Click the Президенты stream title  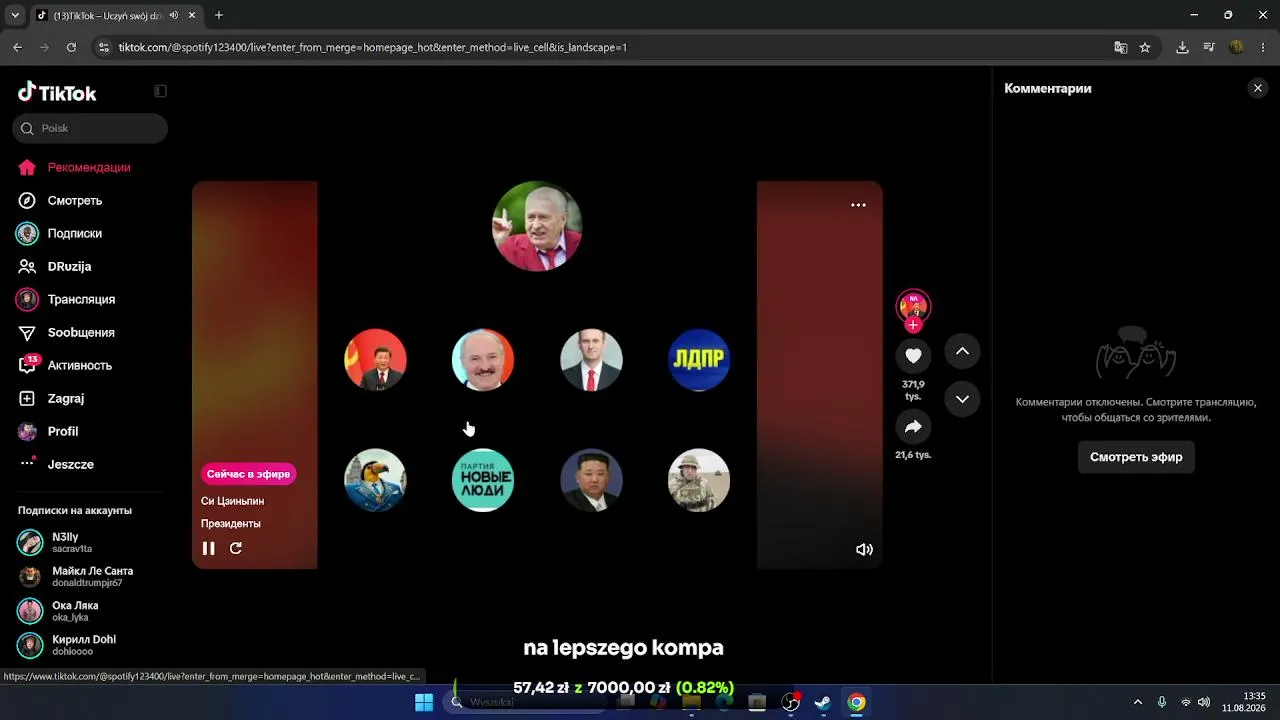(x=230, y=524)
